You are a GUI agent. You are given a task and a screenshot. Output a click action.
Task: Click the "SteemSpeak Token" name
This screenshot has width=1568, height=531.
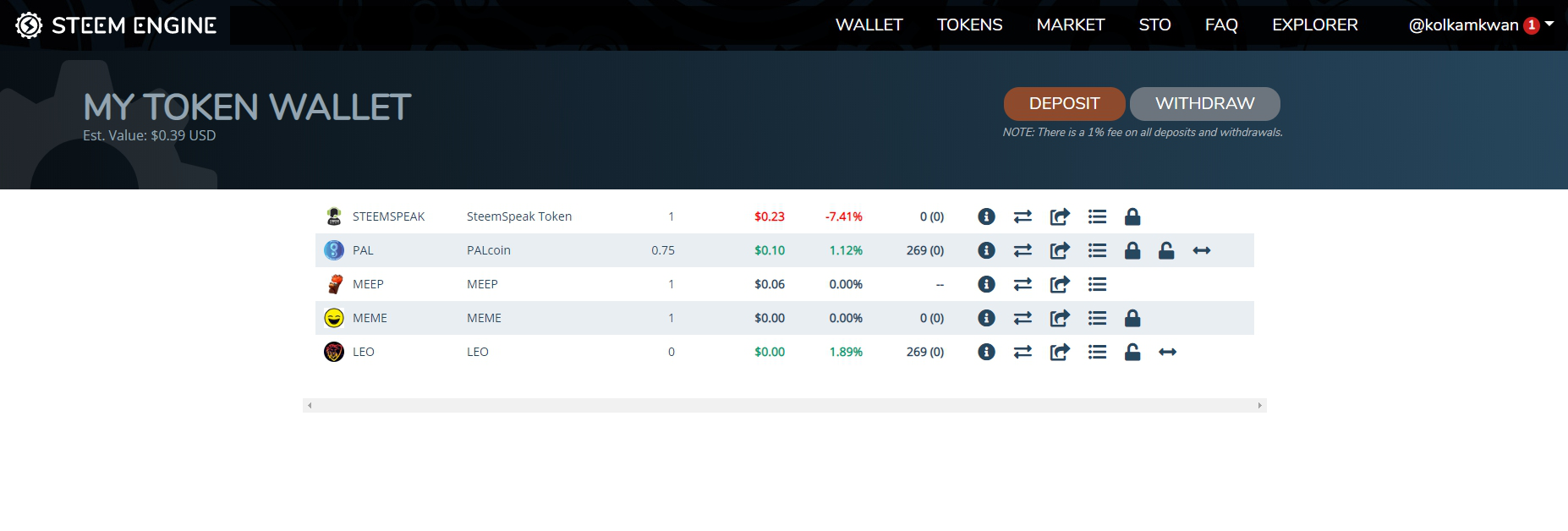pyautogui.click(x=519, y=216)
